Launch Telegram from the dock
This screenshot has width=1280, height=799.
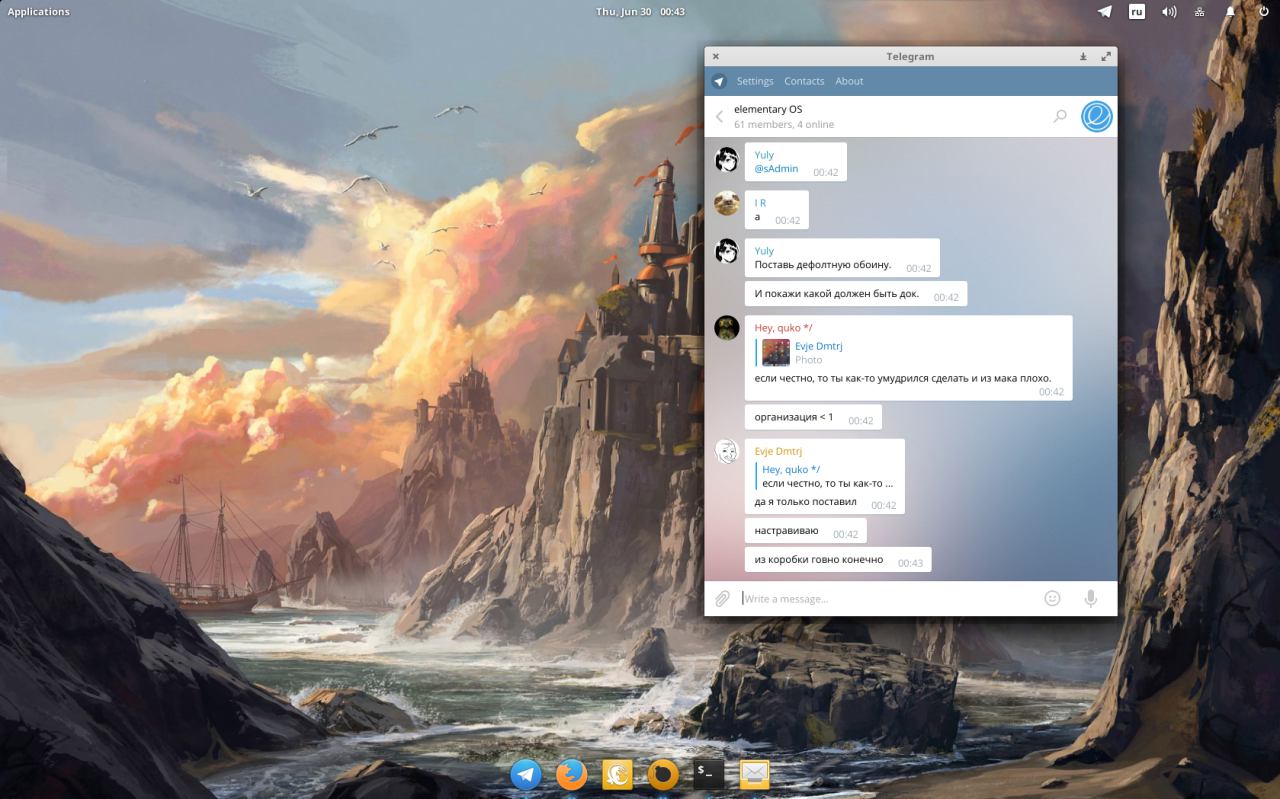[x=526, y=774]
